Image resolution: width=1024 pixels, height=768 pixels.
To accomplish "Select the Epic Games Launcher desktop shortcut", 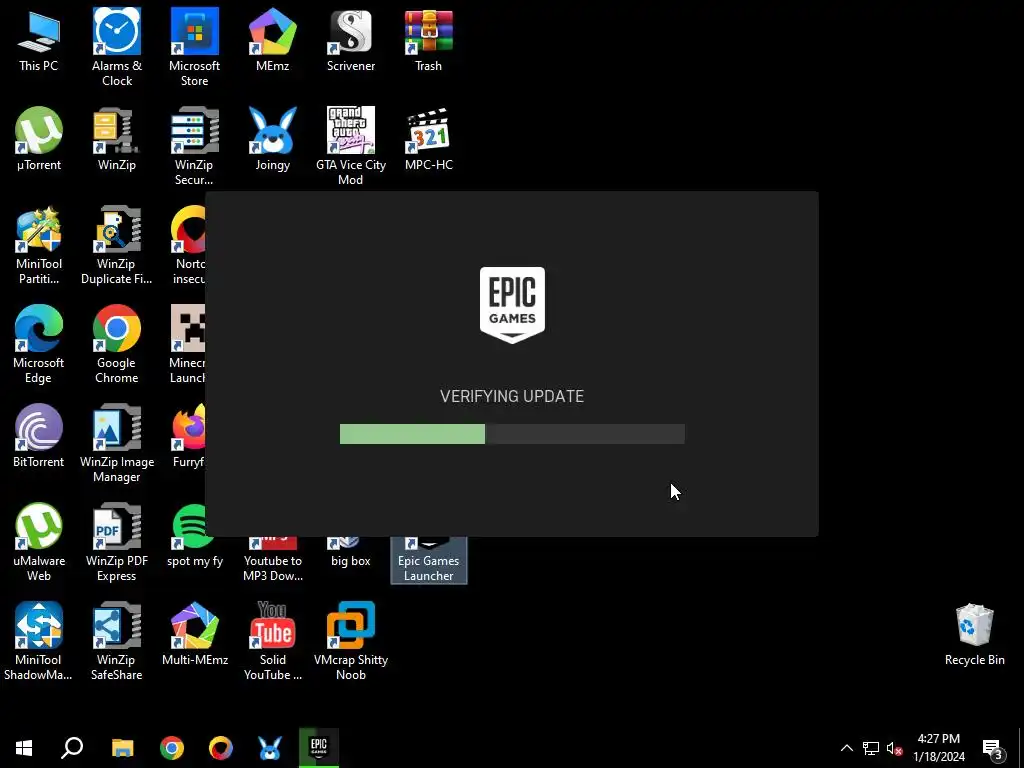I will tap(428, 560).
